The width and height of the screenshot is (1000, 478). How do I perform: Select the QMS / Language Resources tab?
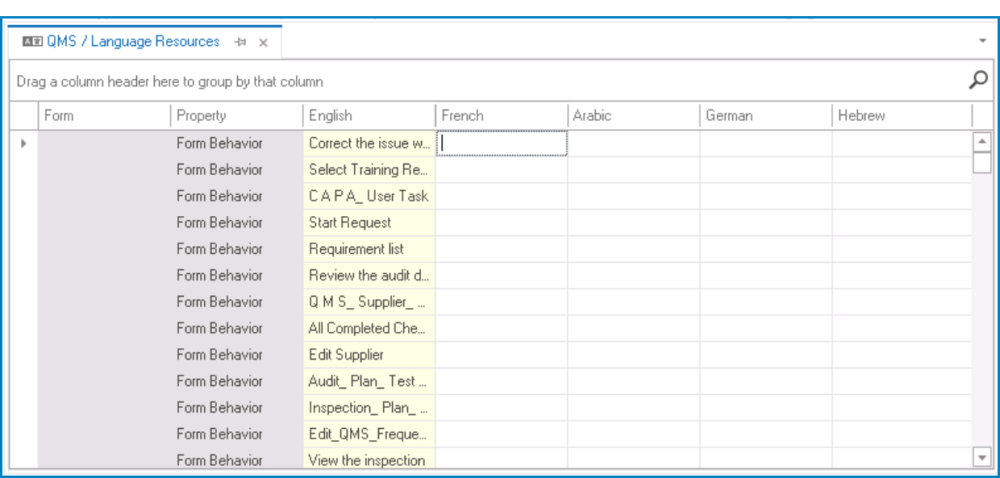tap(133, 42)
